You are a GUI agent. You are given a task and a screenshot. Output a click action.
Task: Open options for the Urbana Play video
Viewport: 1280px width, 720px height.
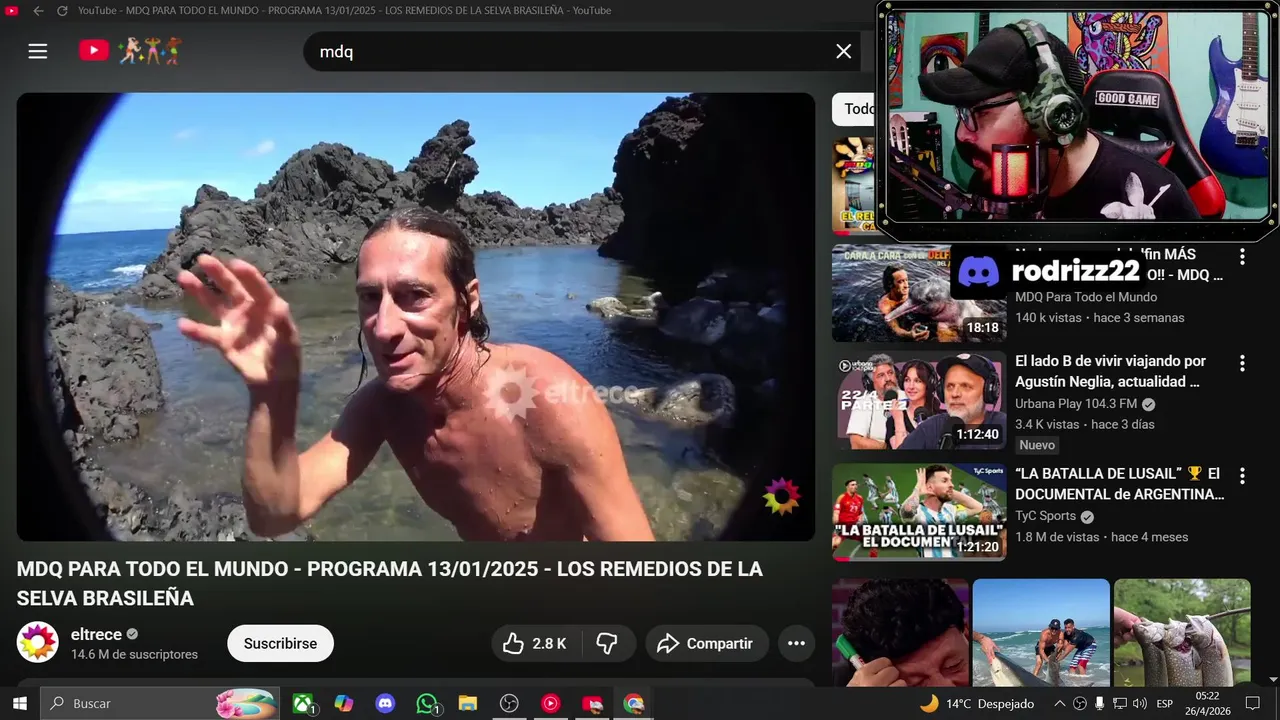click(x=1242, y=363)
